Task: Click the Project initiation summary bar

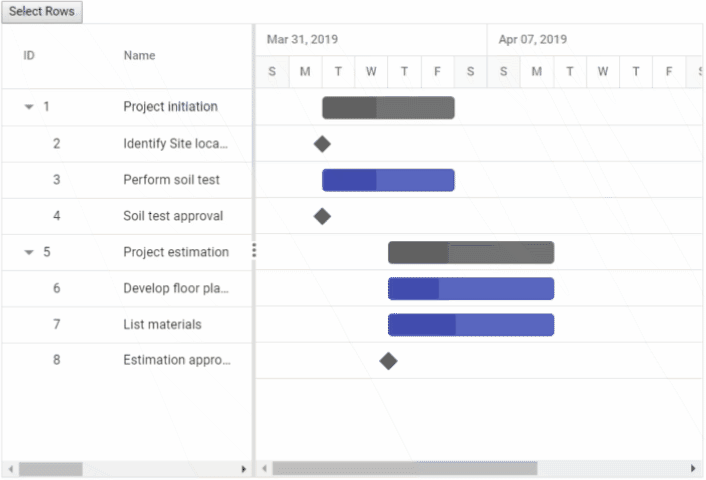Action: tap(388, 108)
